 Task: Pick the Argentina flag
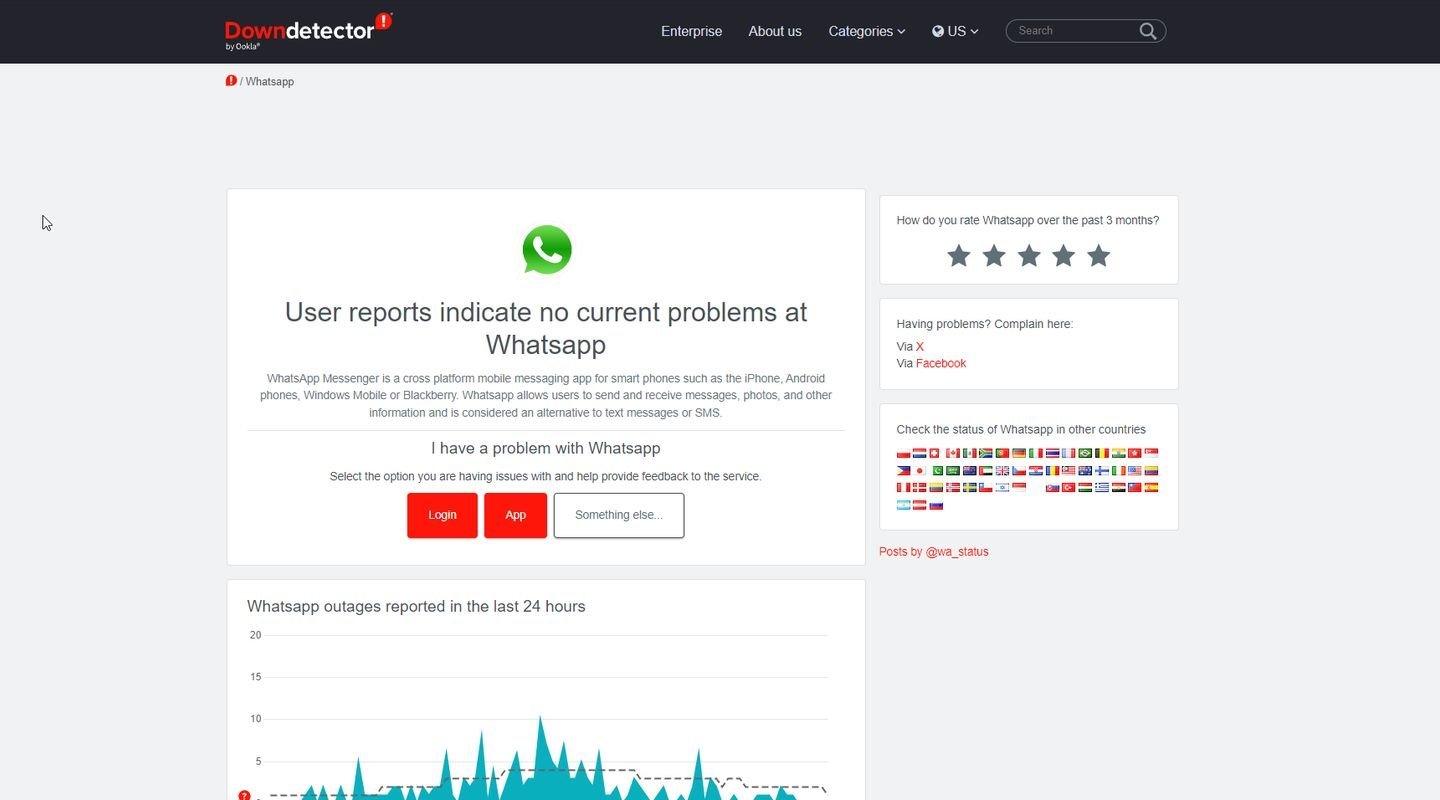904,505
